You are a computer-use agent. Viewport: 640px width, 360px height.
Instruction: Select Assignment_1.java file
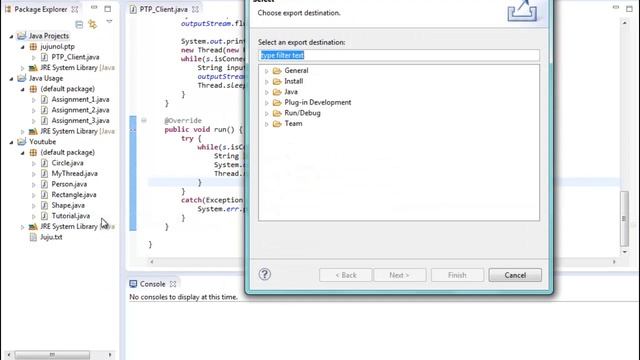point(80,100)
